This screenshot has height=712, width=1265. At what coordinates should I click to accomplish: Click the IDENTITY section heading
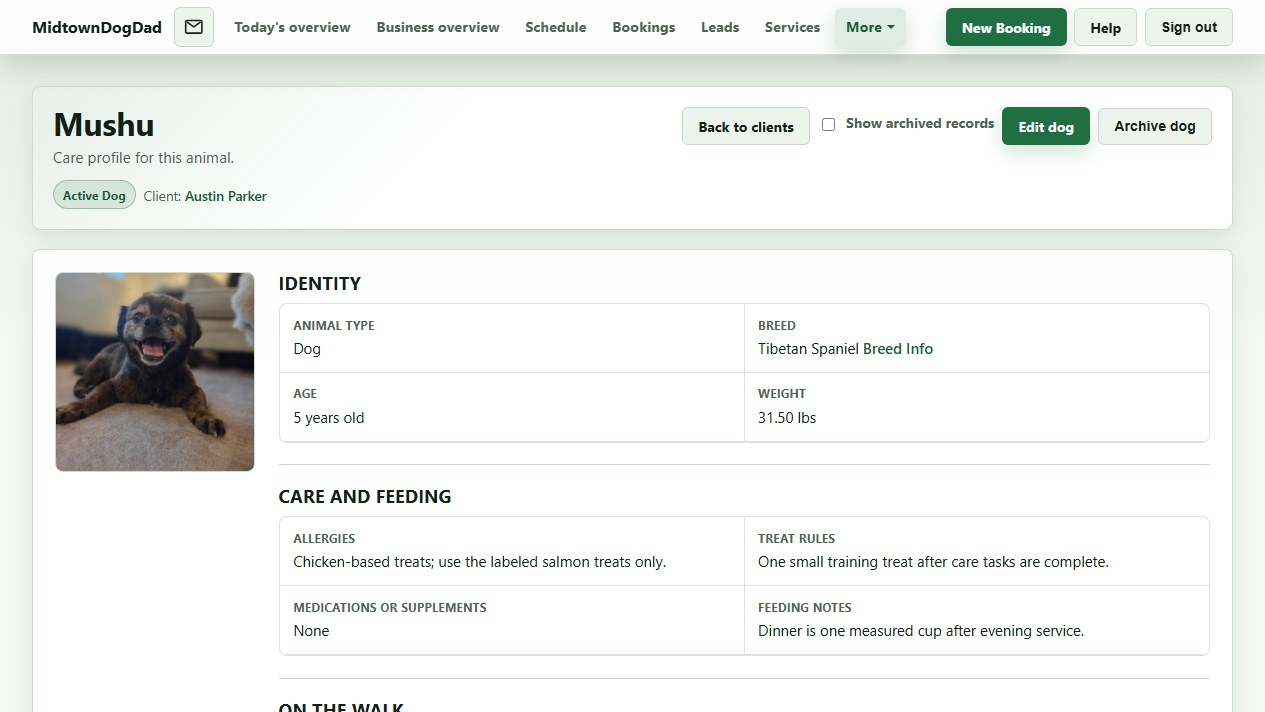320,284
